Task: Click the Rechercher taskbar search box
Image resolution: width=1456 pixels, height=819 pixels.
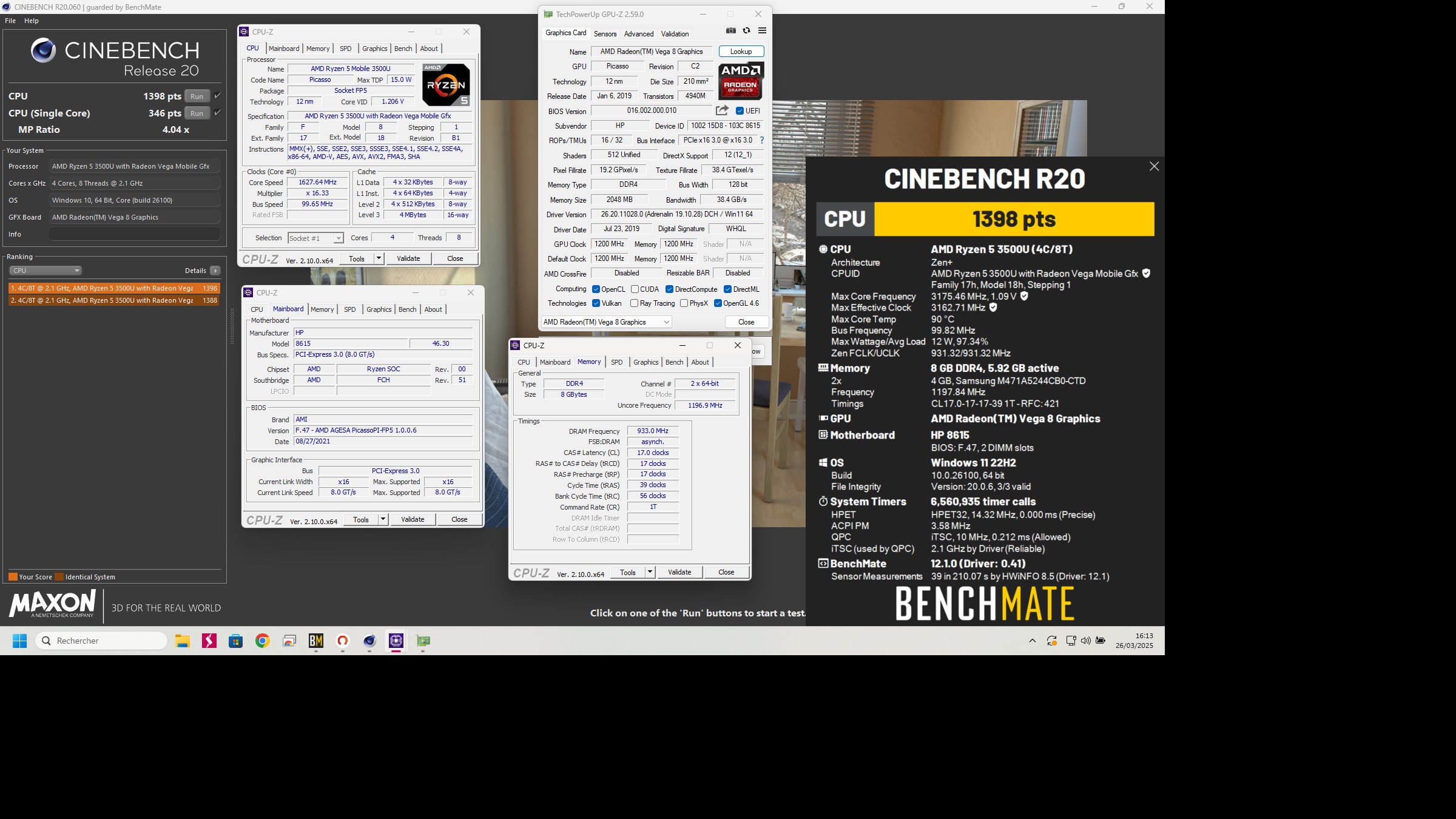Action: tap(101, 641)
